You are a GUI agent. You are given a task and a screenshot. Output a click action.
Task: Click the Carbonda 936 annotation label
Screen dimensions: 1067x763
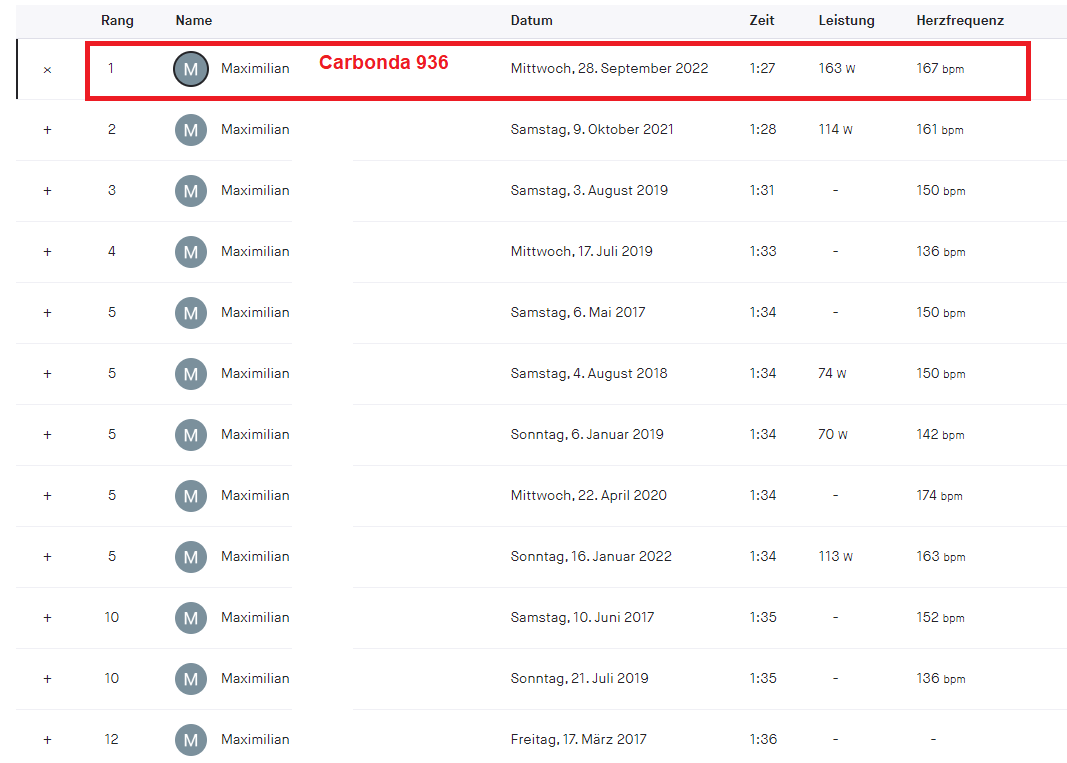(383, 63)
